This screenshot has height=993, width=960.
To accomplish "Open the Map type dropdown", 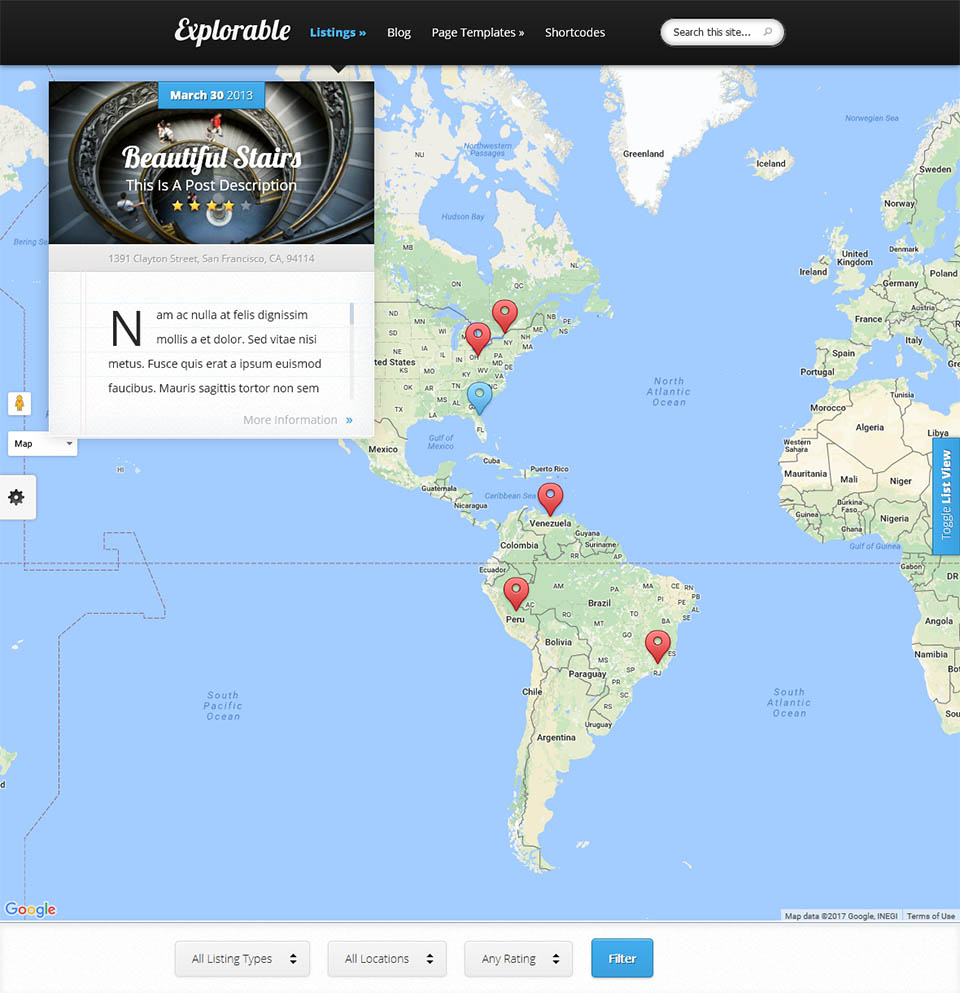I will (x=42, y=443).
